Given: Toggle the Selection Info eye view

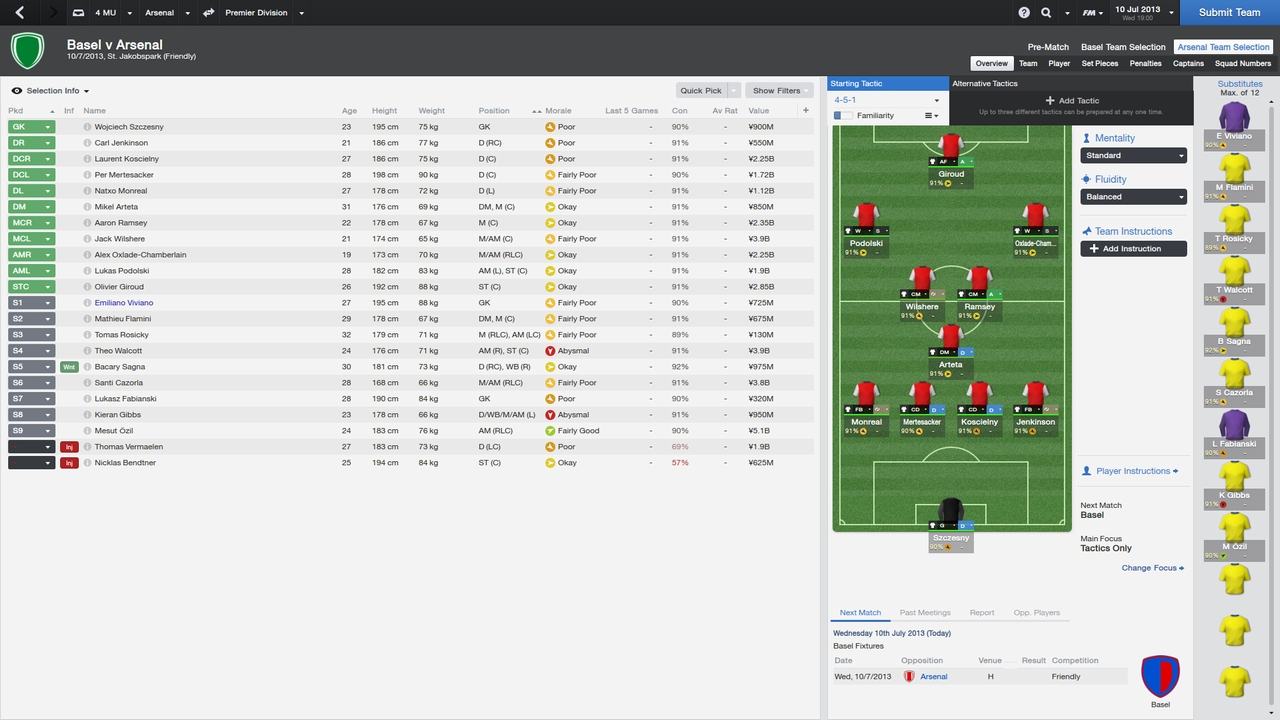Looking at the screenshot, I should [x=17, y=91].
